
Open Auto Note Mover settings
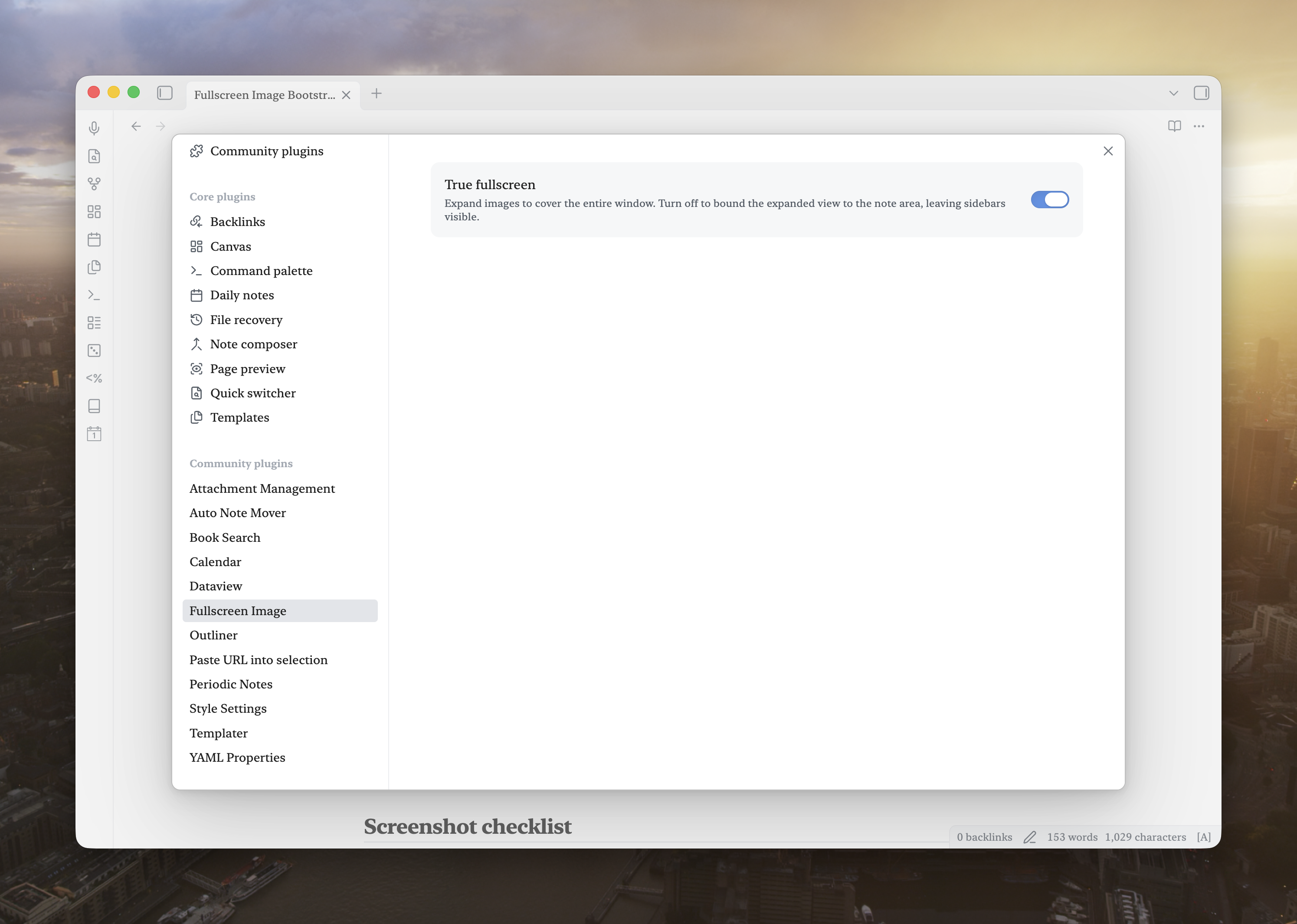(280, 513)
